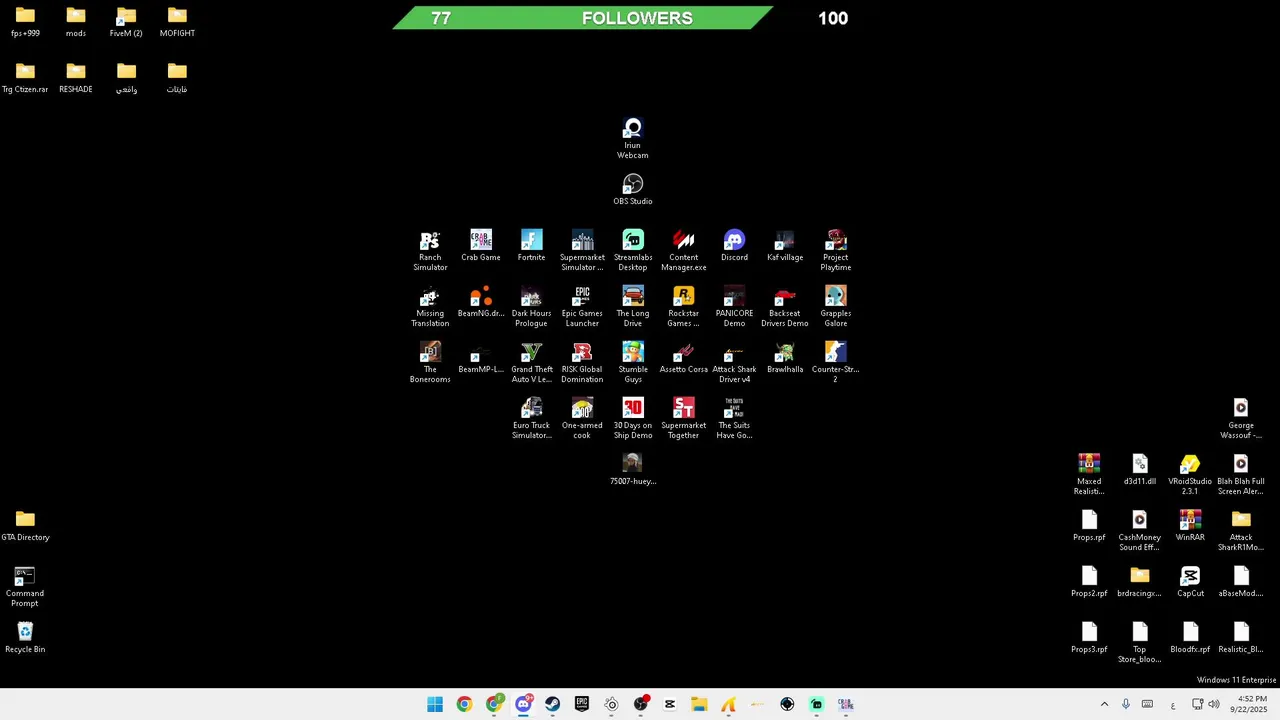Select the Backseat Drivers Demo icon
The image size is (1280, 720).
tap(785, 306)
